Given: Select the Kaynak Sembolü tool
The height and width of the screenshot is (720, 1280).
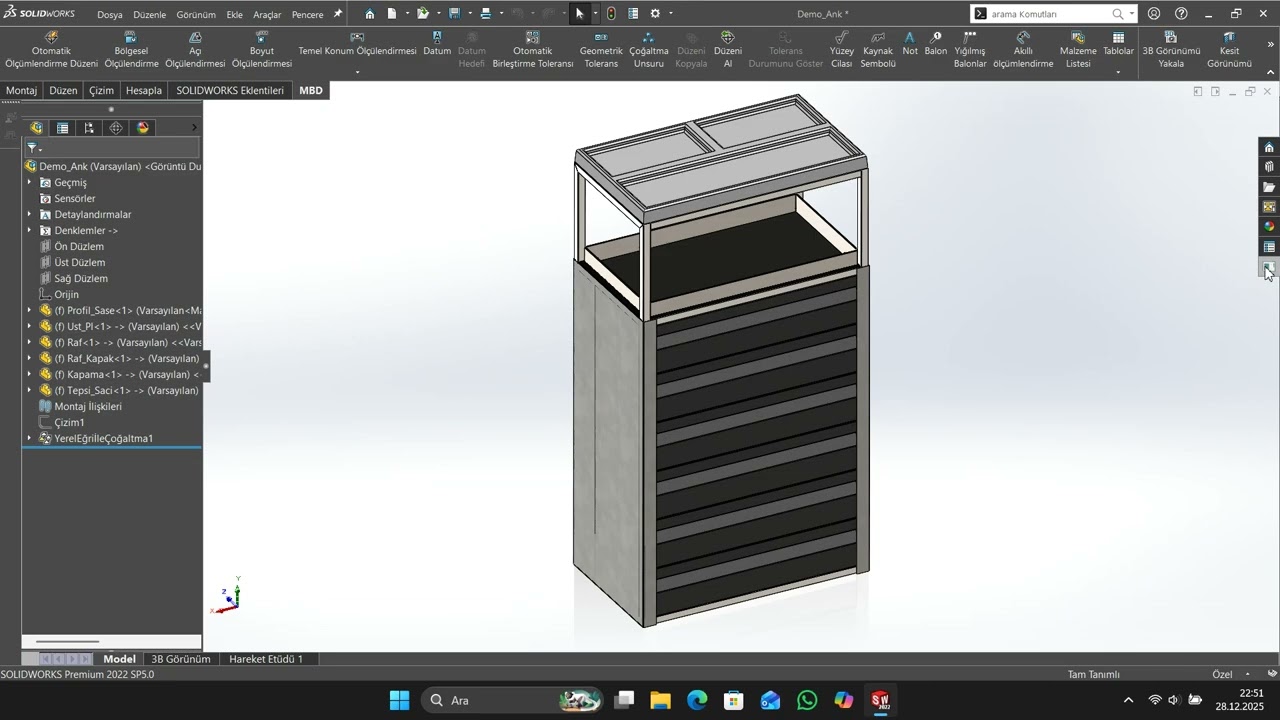Looking at the screenshot, I should point(878,50).
